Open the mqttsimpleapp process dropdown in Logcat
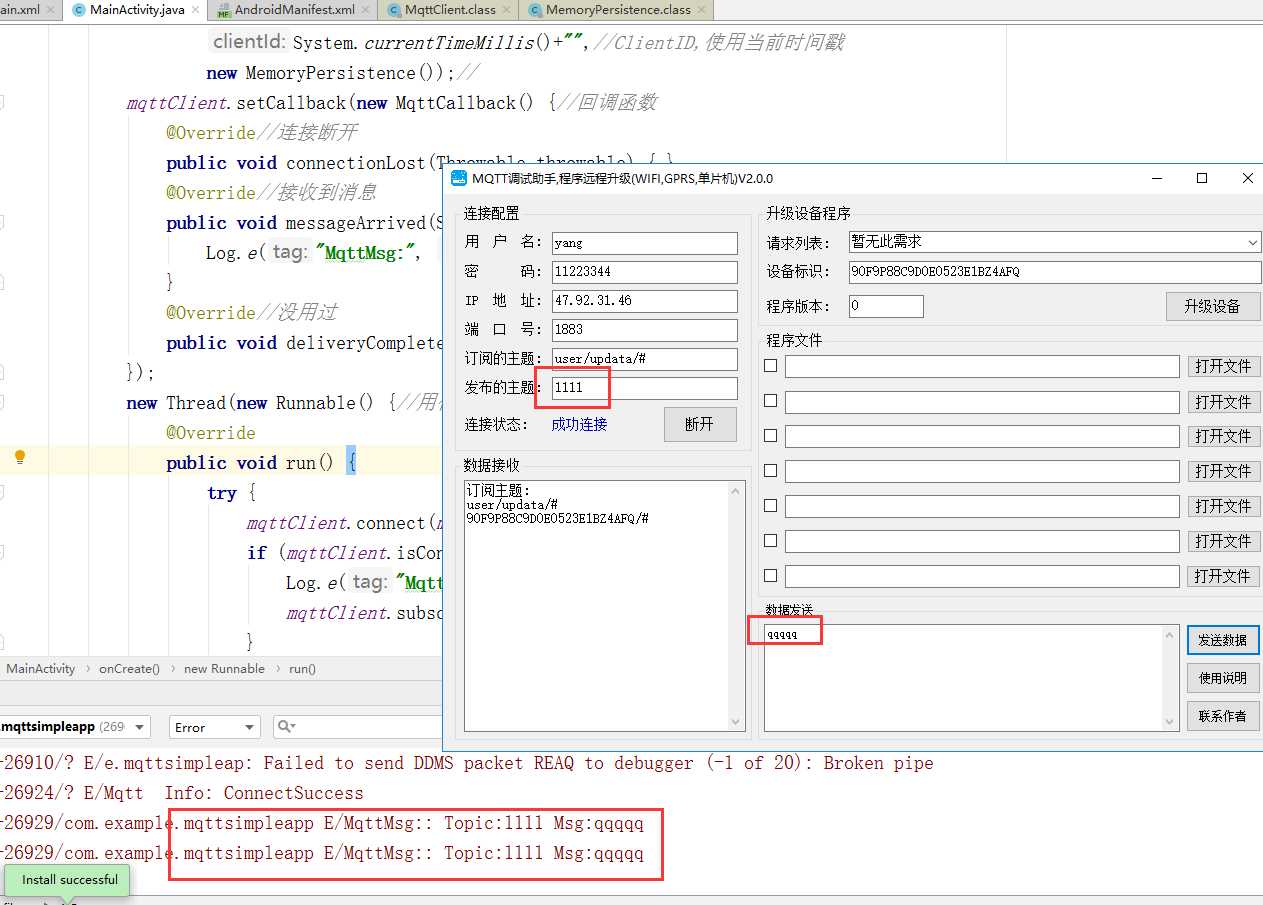Screen dimensions: 1263x905 click(x=76, y=727)
